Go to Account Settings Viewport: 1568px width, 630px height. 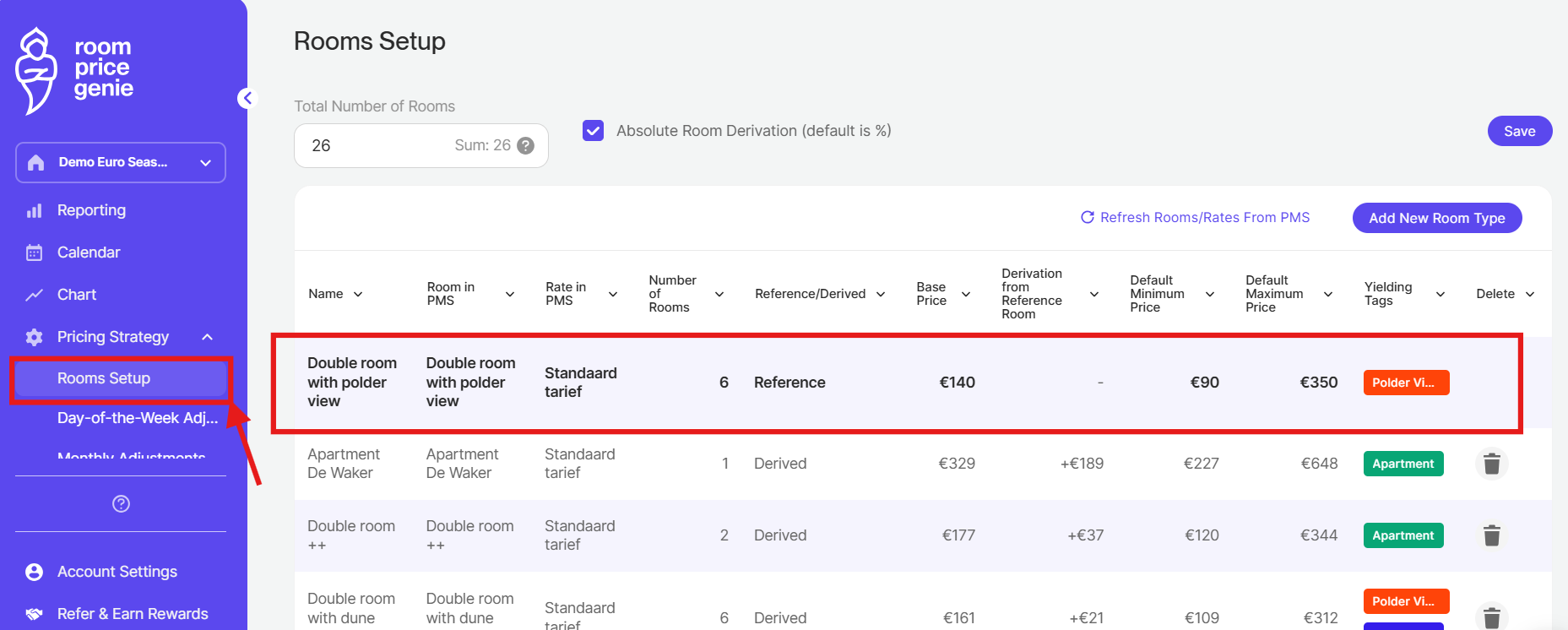117,572
